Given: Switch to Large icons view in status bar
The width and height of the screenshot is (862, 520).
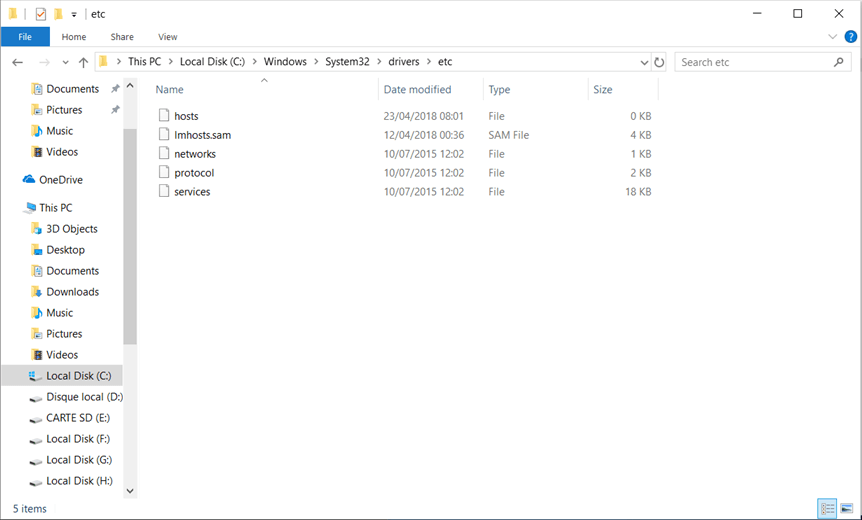Looking at the screenshot, I should pyautogui.click(x=848, y=508).
